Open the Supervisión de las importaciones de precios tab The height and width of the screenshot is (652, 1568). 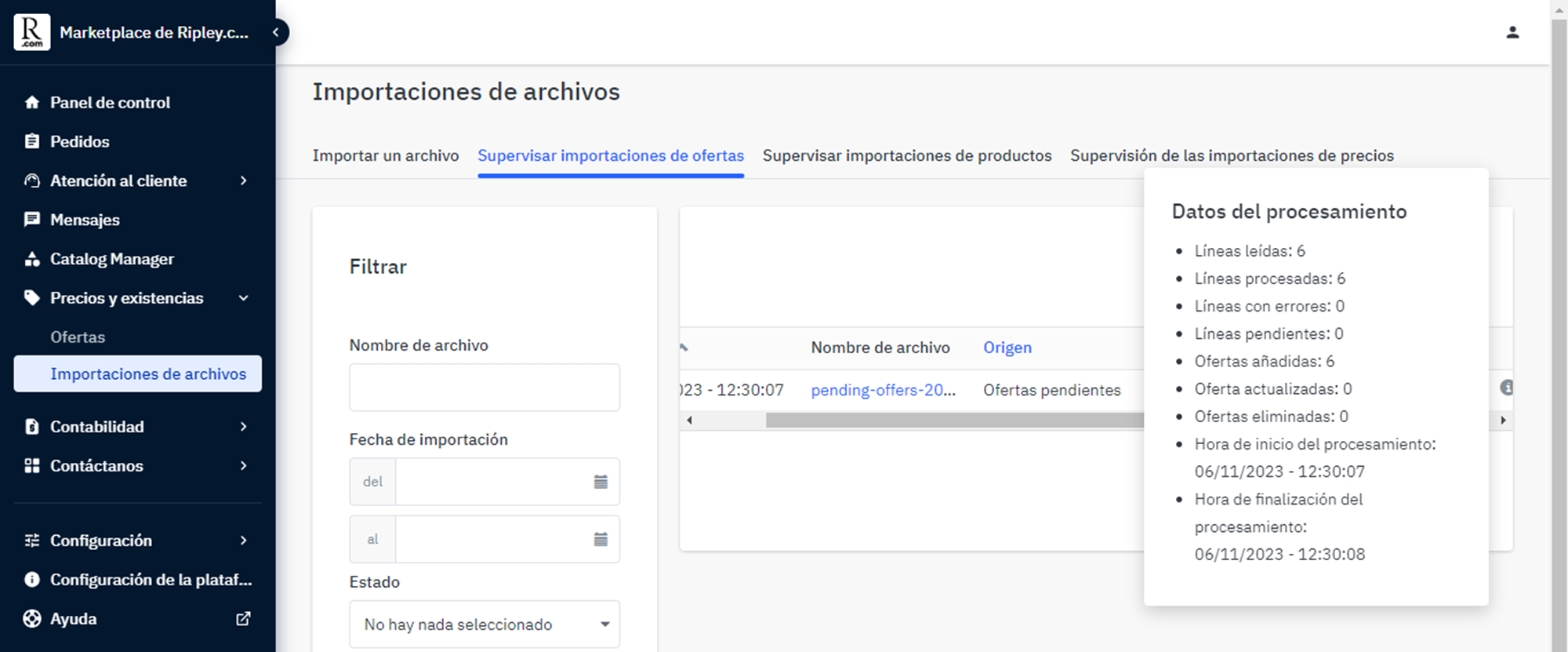point(1232,155)
